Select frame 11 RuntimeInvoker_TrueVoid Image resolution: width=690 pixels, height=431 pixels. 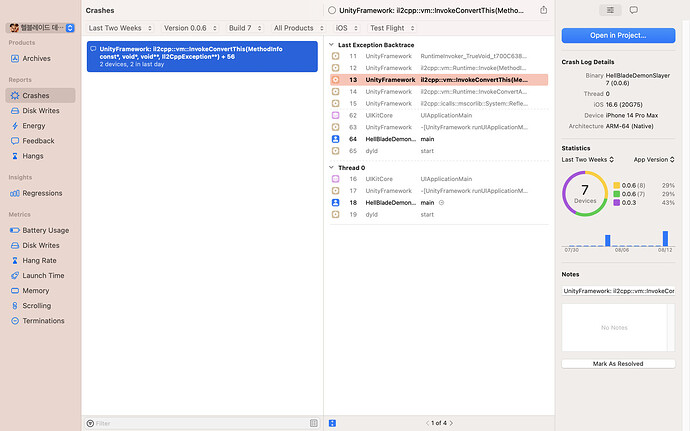(x=439, y=56)
